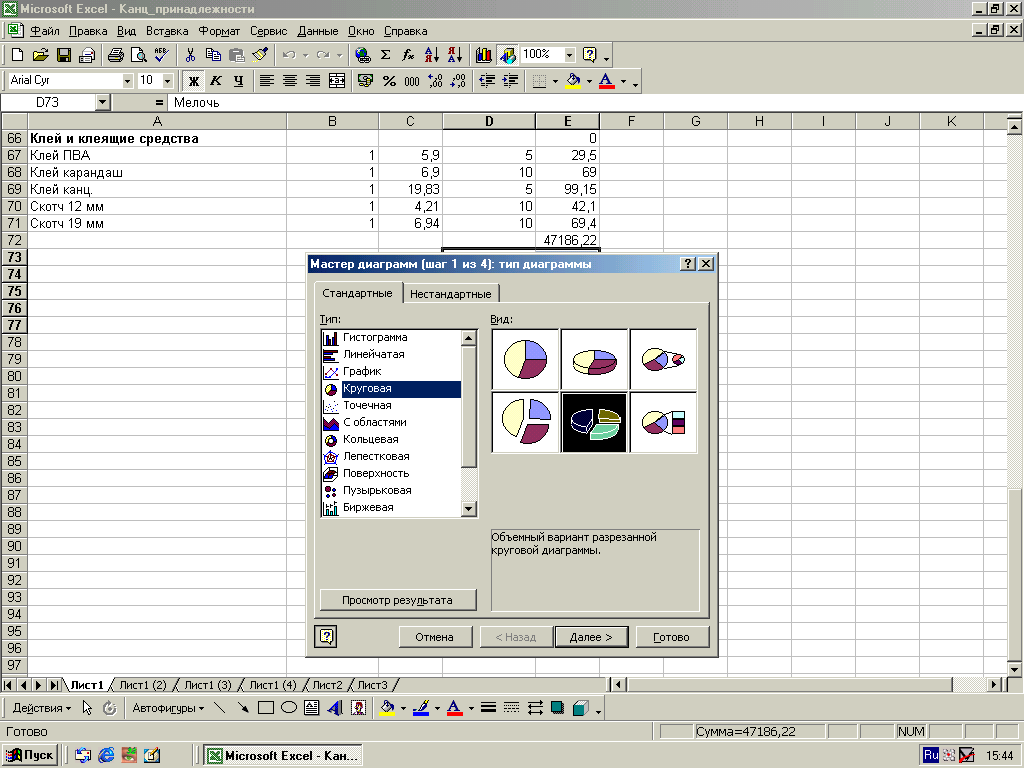
Task: Select Кольцевая chart type
Action: click(x=371, y=440)
